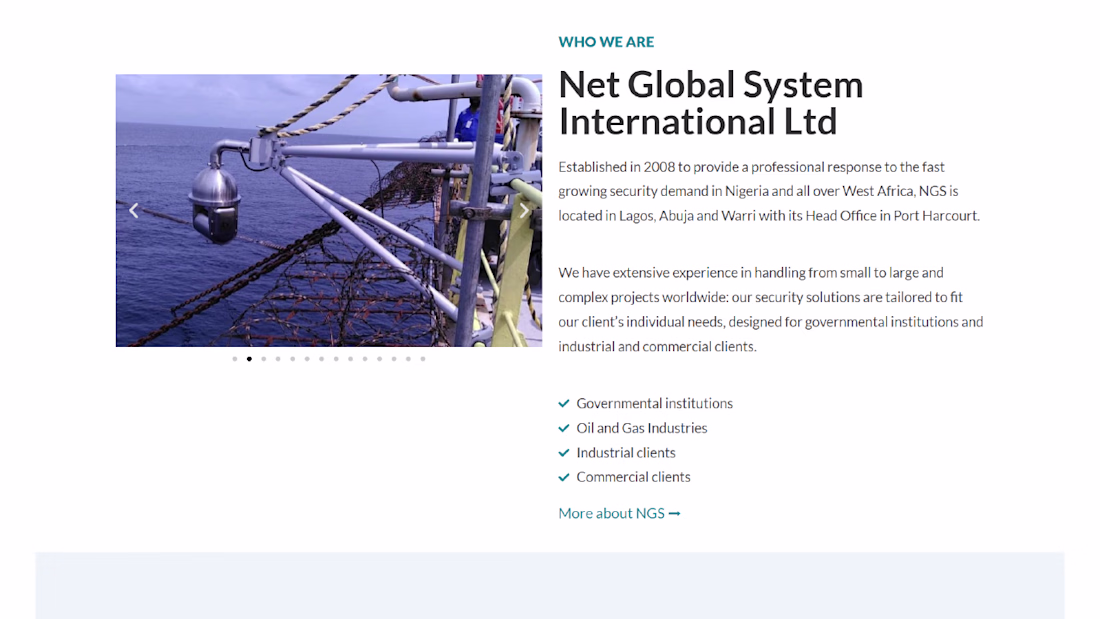Click the arrow icon after More about NGS

[x=674, y=514]
